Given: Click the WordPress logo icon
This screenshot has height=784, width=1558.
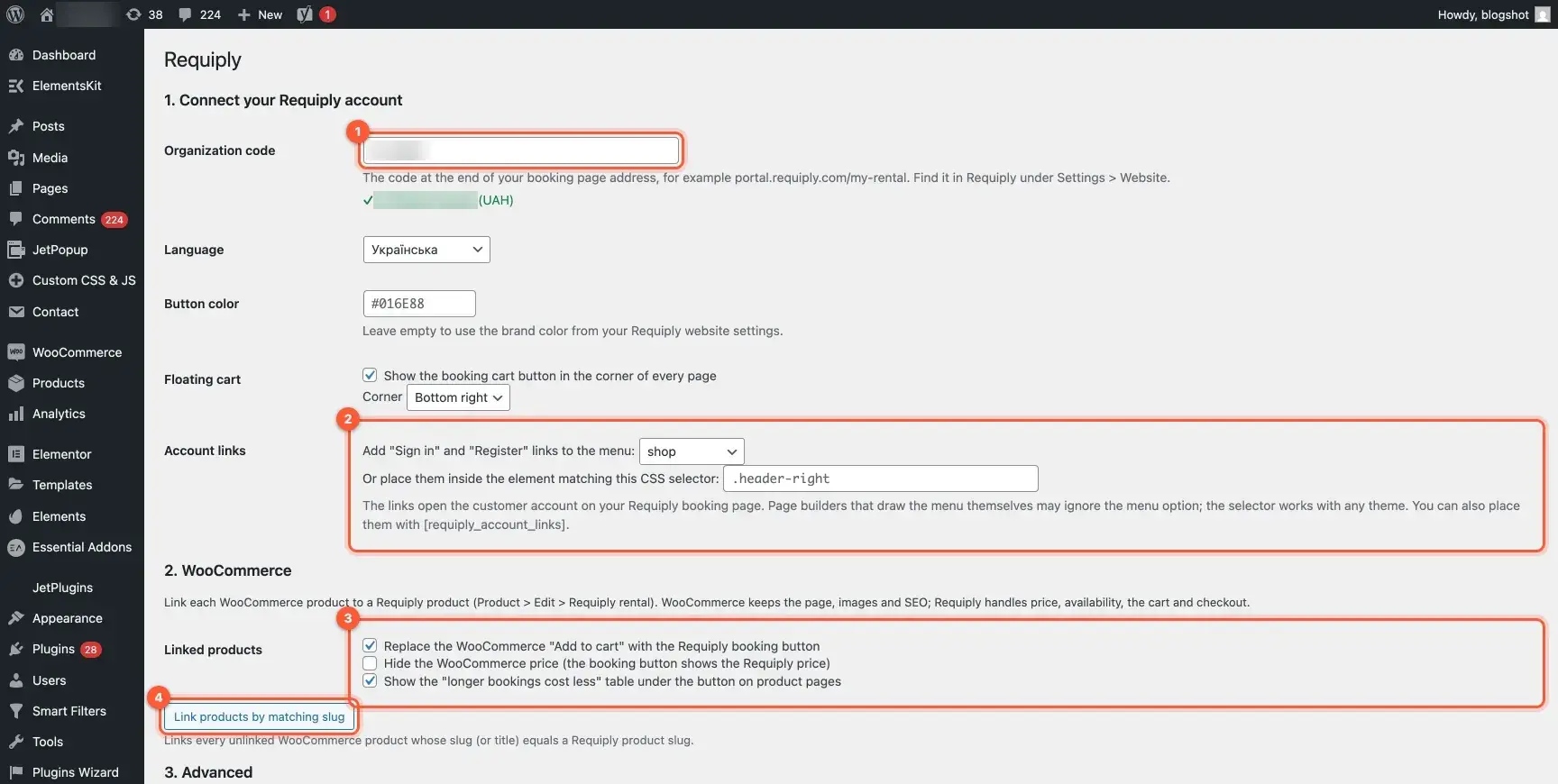Looking at the screenshot, I should point(15,14).
